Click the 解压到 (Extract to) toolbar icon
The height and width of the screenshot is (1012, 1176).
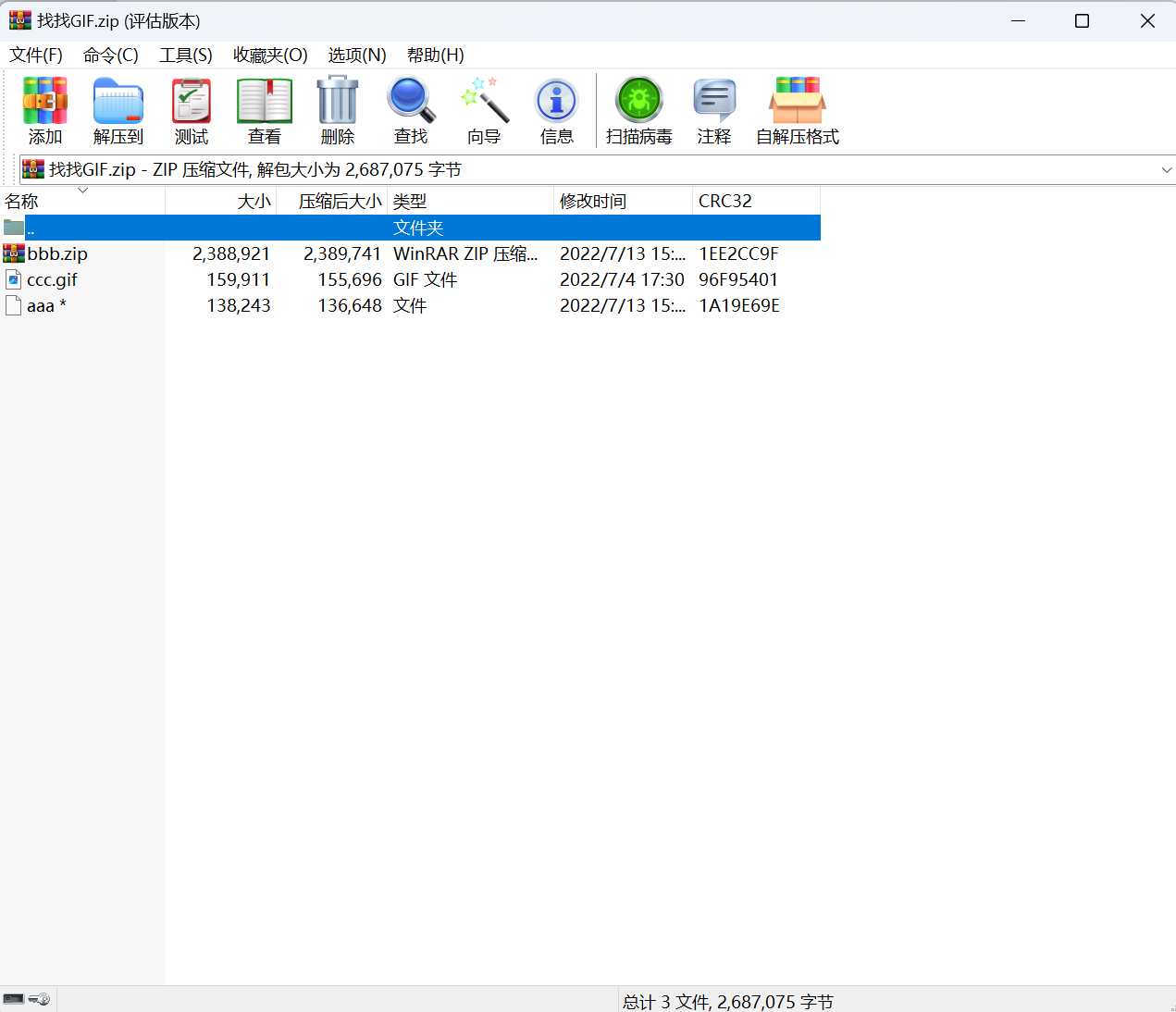click(x=118, y=101)
